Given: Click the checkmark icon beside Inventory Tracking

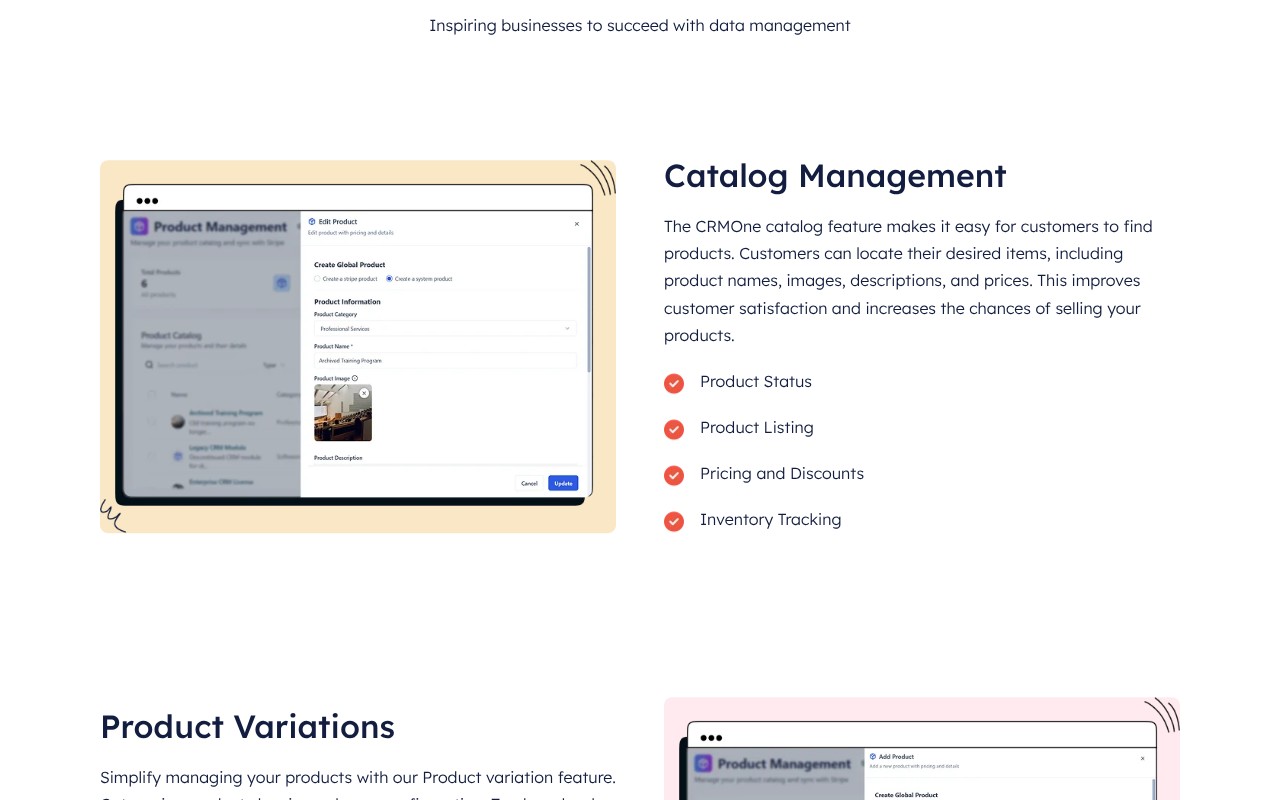Looking at the screenshot, I should pos(674,521).
